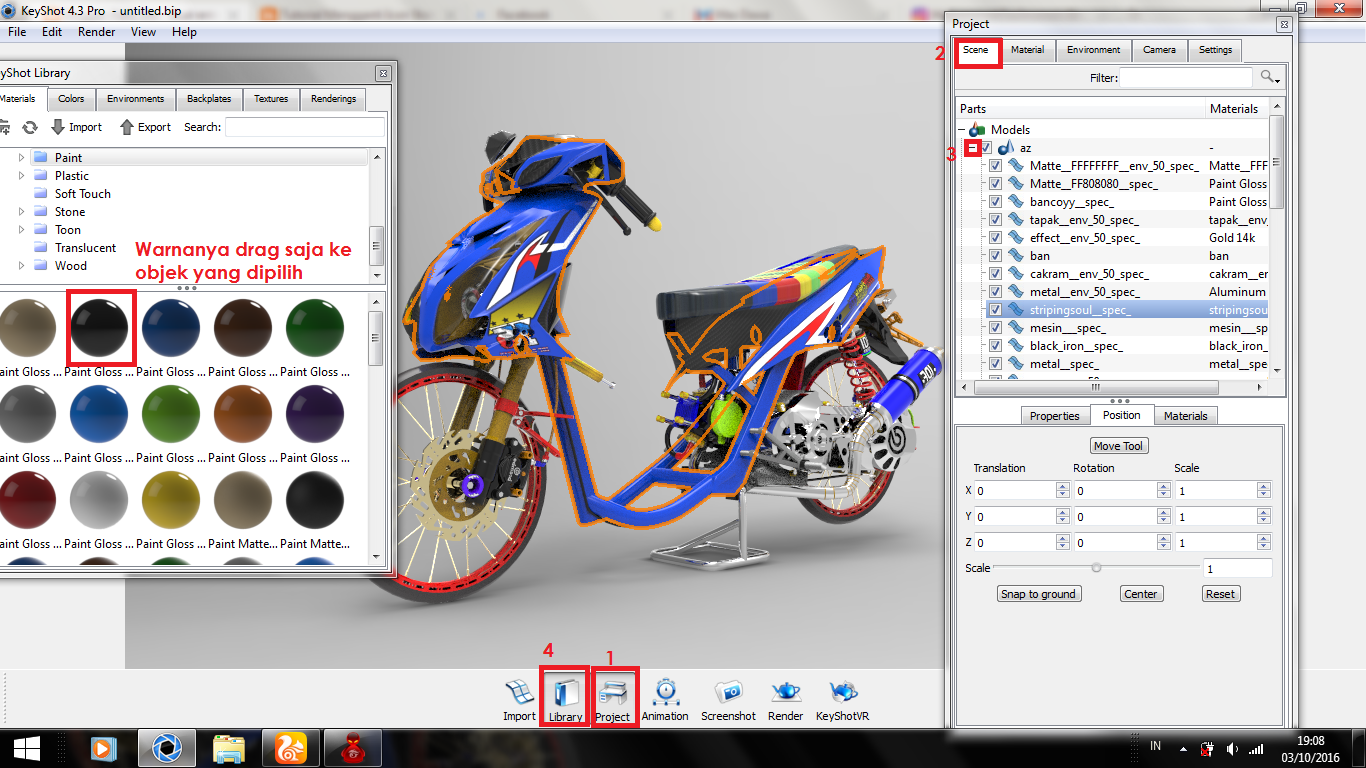Switch to the Textures tab in the Library

point(271,99)
